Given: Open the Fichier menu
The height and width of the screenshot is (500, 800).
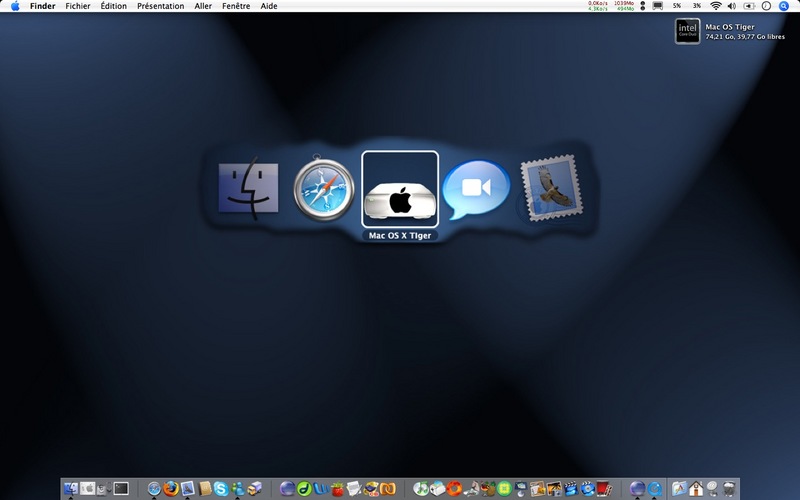Looking at the screenshot, I should (x=78, y=6).
